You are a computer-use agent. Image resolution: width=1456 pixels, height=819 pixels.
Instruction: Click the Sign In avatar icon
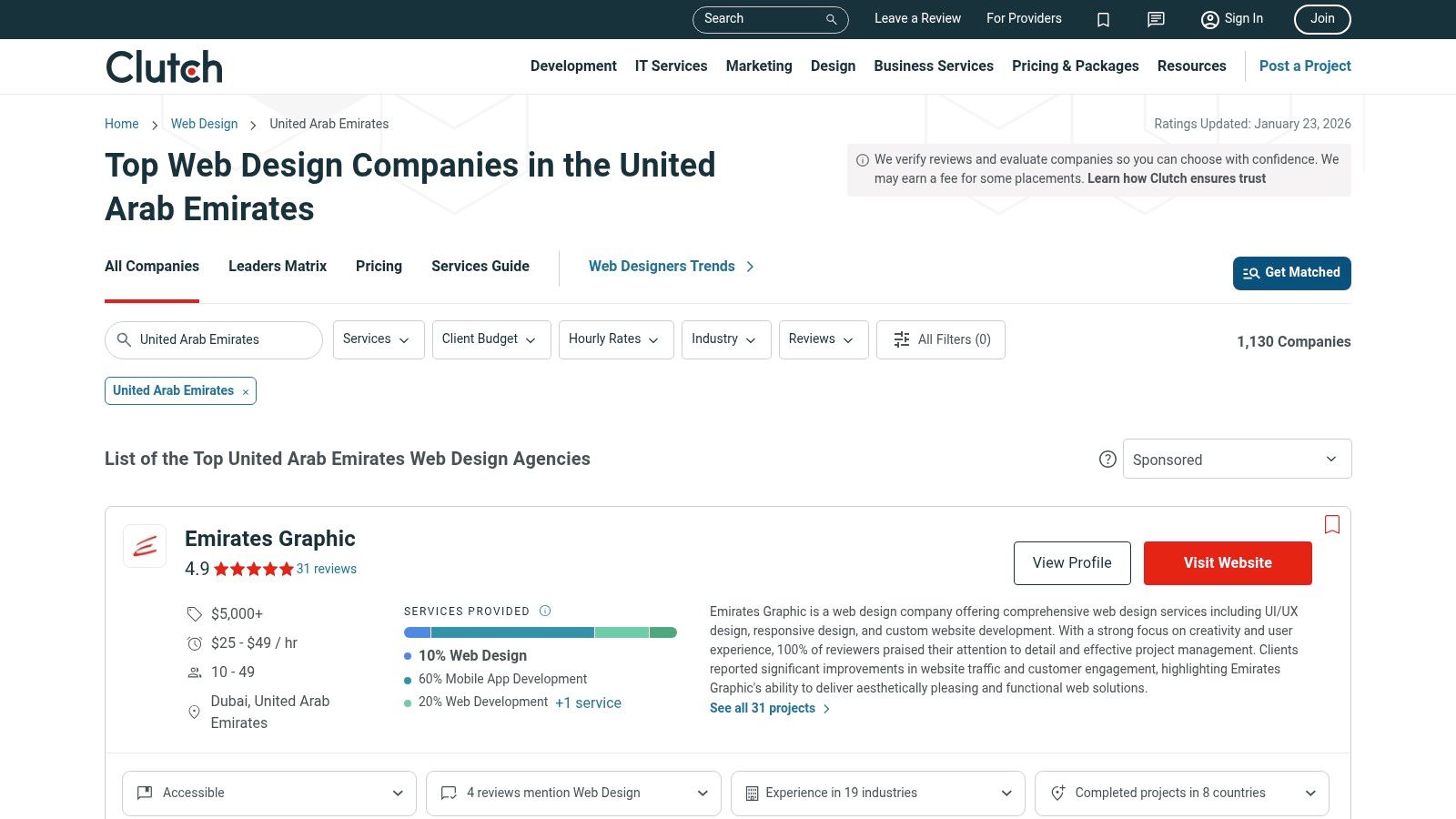coord(1209,19)
